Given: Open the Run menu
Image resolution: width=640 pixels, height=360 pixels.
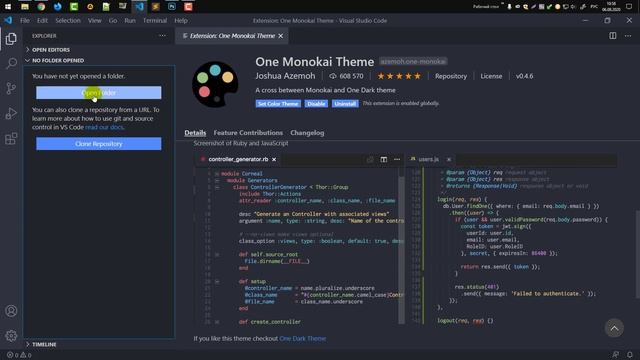Looking at the screenshot, I should tap(130, 20).
